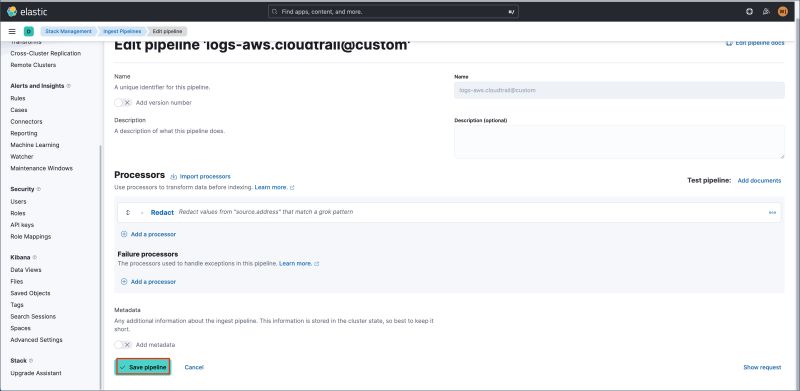Open Files in sidebar
Viewport: 800px width, 391px height.
pos(17,282)
